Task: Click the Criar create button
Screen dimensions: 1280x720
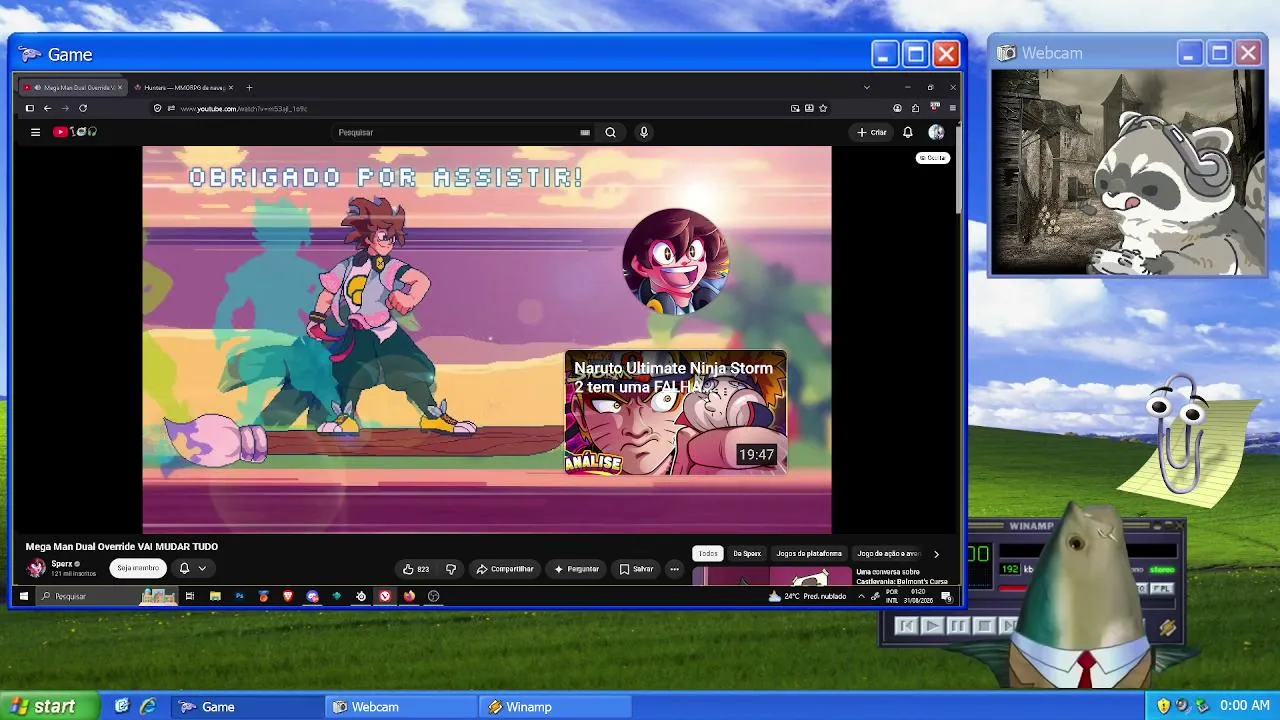Action: click(872, 132)
